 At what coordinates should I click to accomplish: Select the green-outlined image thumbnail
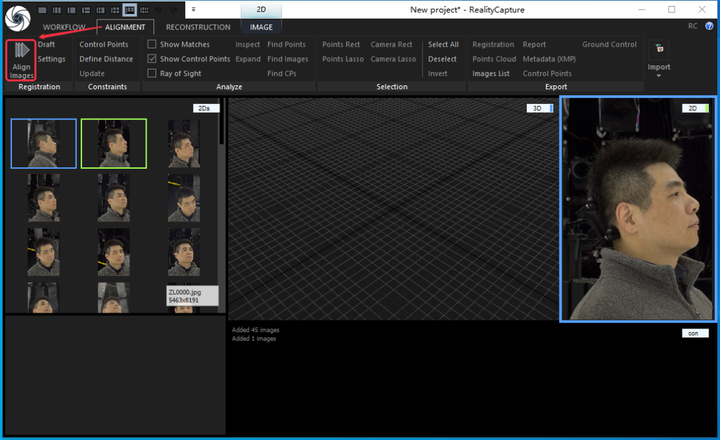tap(113, 143)
